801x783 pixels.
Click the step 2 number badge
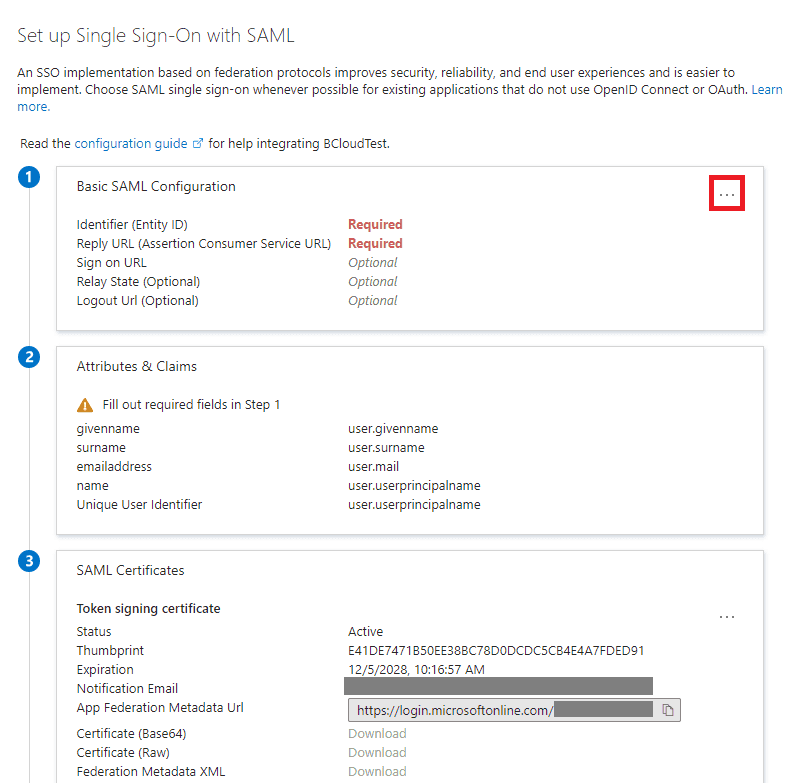coord(30,357)
